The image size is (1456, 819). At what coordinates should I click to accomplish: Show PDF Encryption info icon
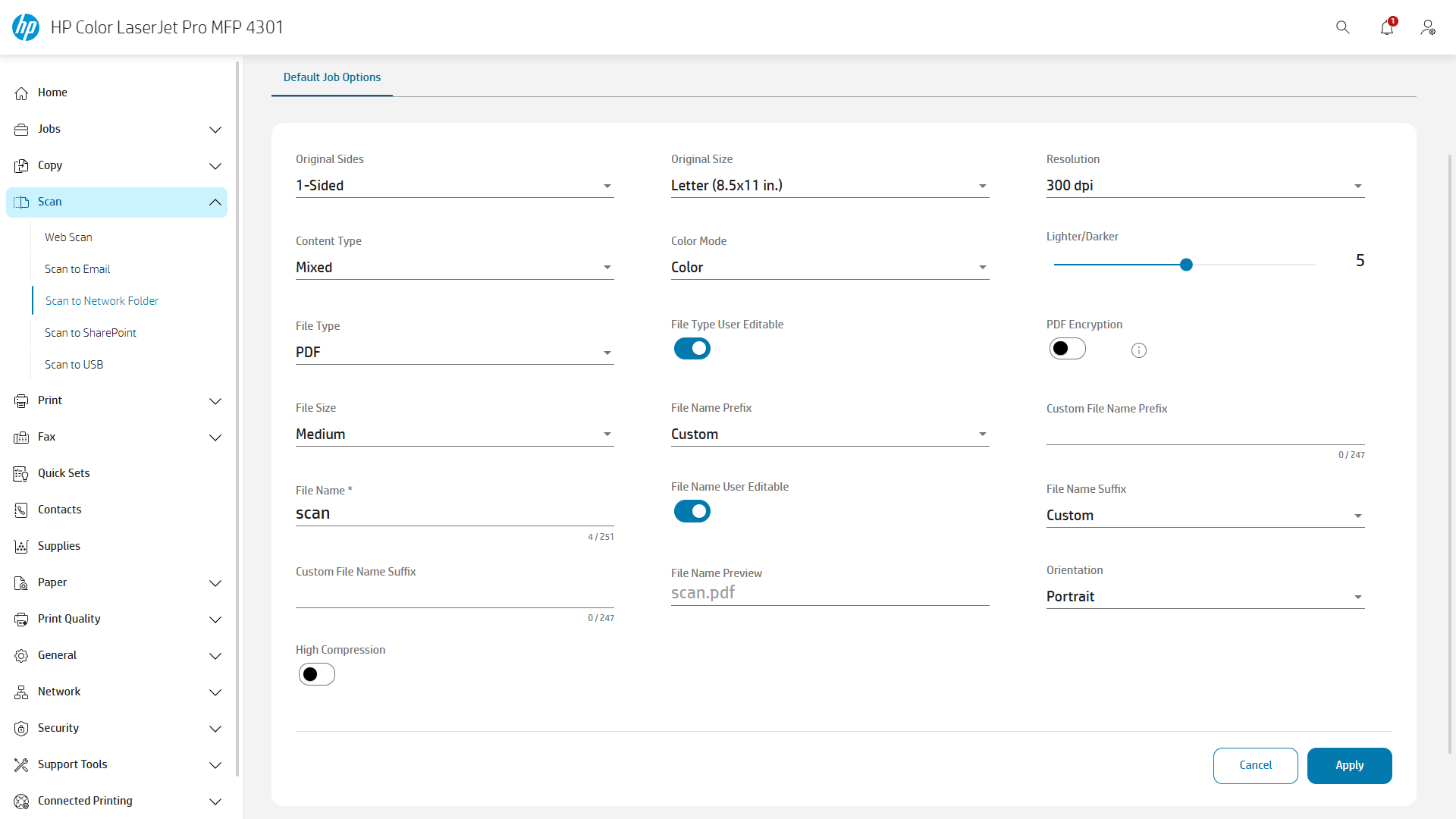1139,350
